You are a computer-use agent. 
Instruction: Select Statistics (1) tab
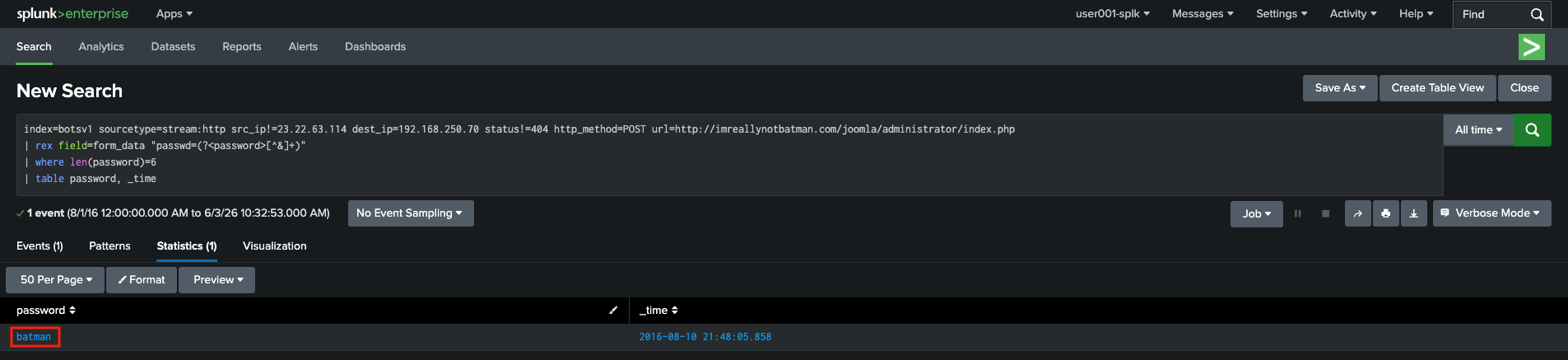click(187, 246)
